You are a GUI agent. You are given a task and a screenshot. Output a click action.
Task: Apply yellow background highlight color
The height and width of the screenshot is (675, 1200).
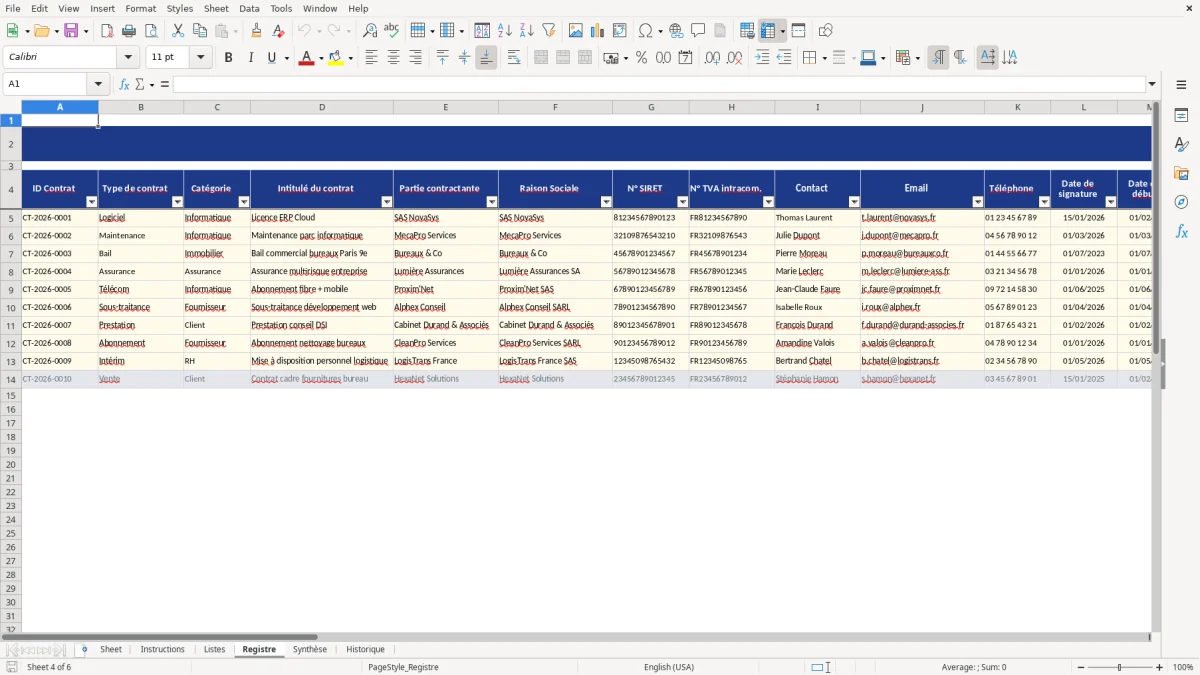(335, 58)
